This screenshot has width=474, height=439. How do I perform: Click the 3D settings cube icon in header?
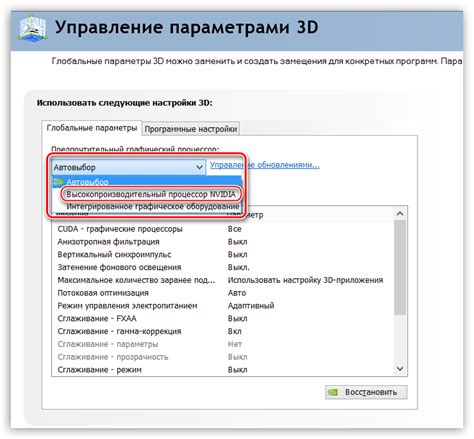coord(33,29)
